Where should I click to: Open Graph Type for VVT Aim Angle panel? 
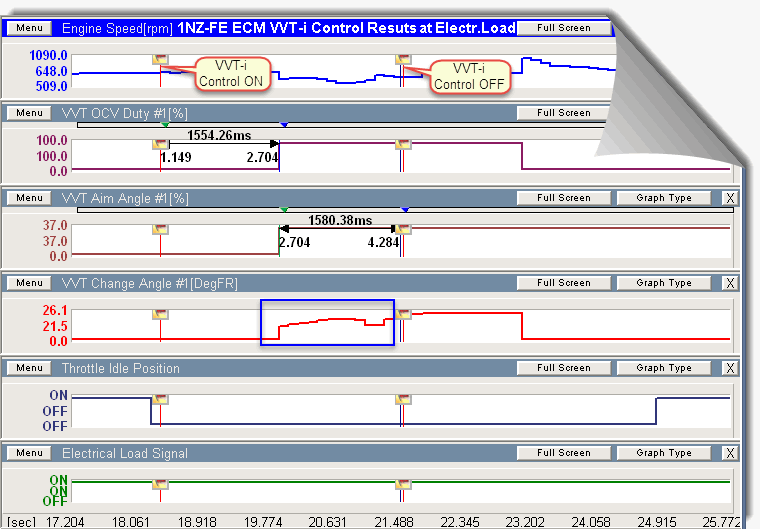pos(665,198)
